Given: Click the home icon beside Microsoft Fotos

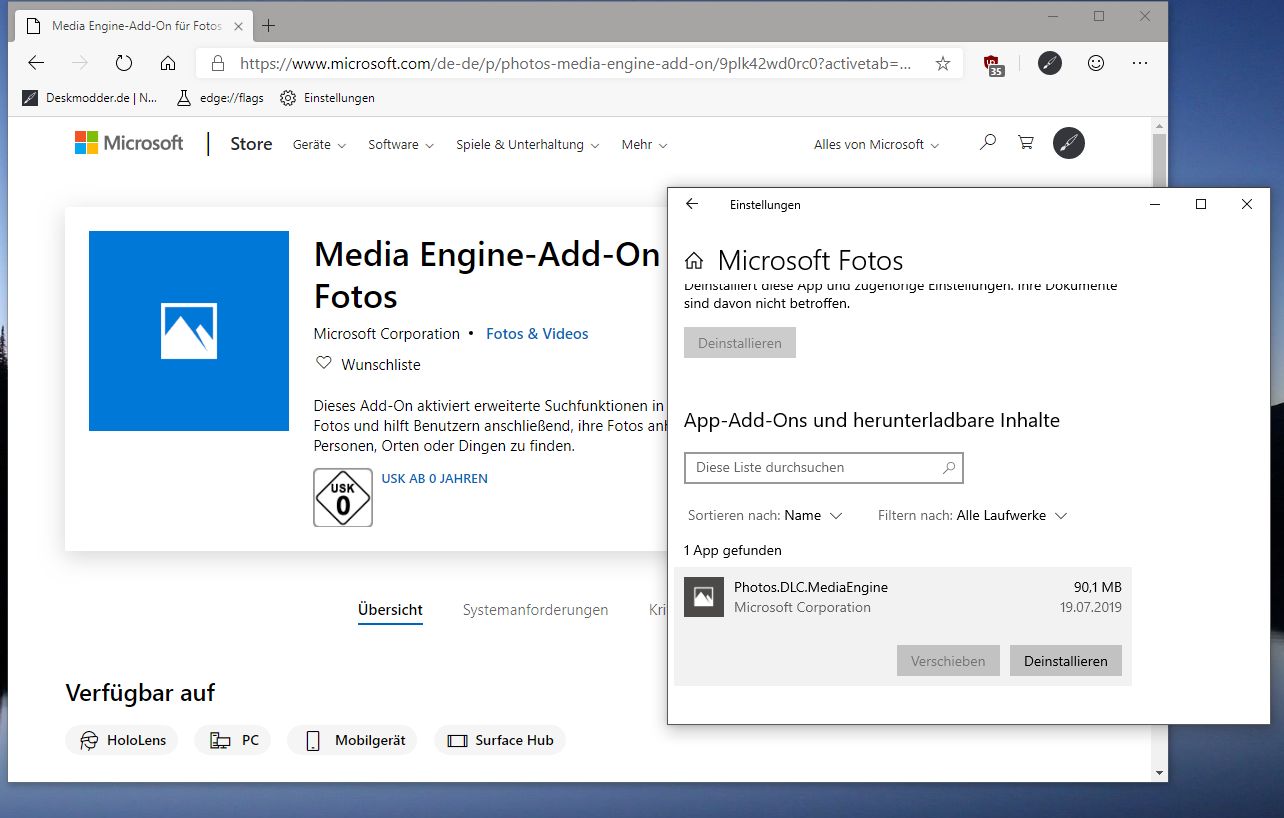Looking at the screenshot, I should 694,261.
